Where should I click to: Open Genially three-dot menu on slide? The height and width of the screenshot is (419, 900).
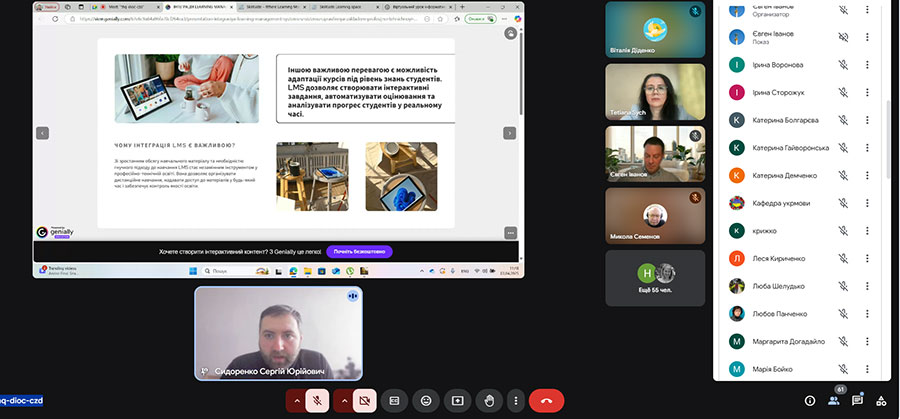pos(511,232)
